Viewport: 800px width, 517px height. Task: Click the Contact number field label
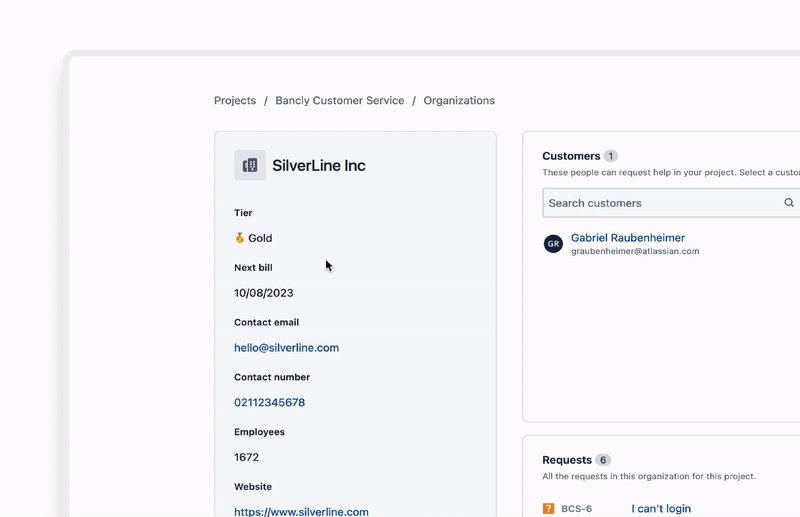[272, 377]
